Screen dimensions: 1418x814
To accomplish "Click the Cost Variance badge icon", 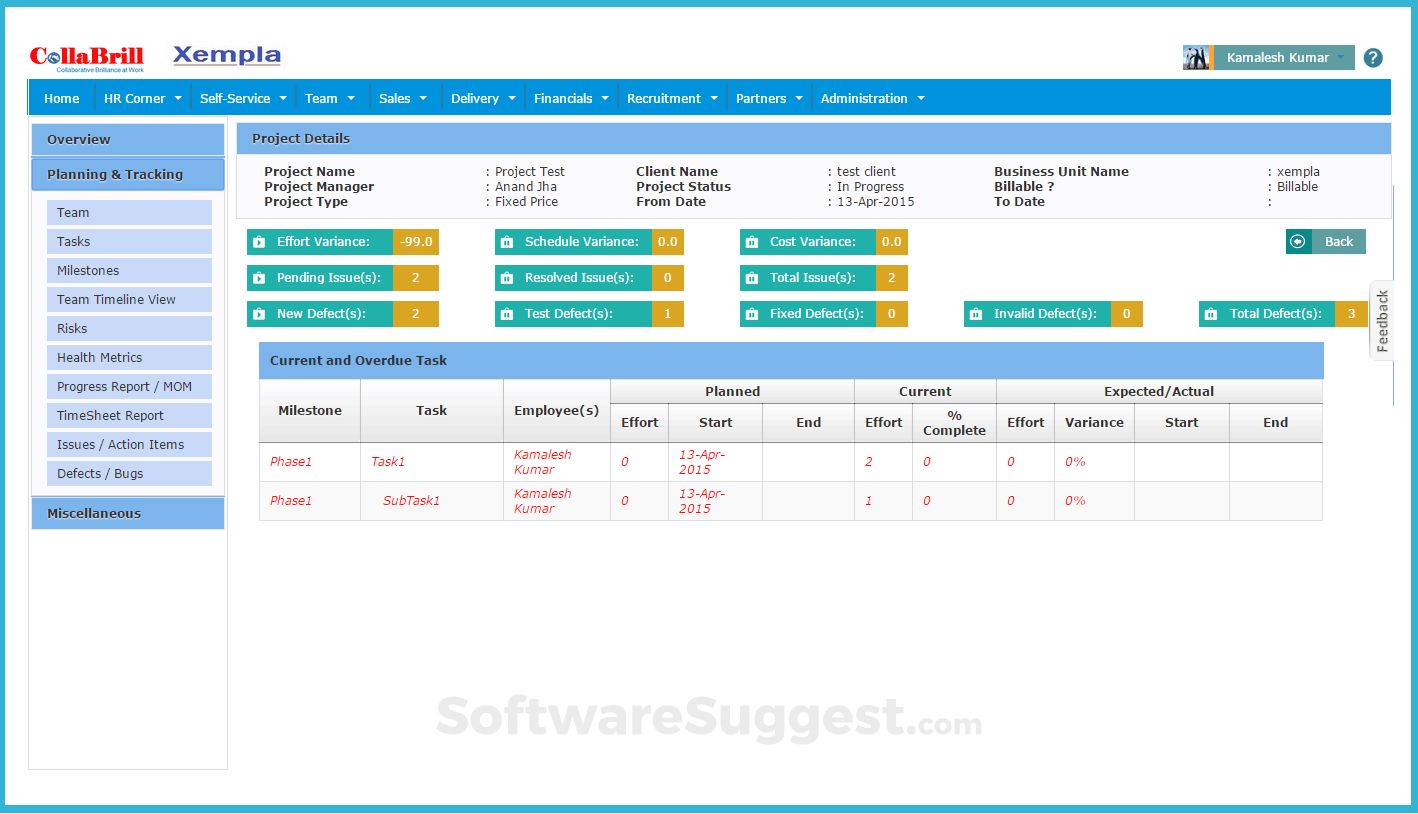I will 752,242.
